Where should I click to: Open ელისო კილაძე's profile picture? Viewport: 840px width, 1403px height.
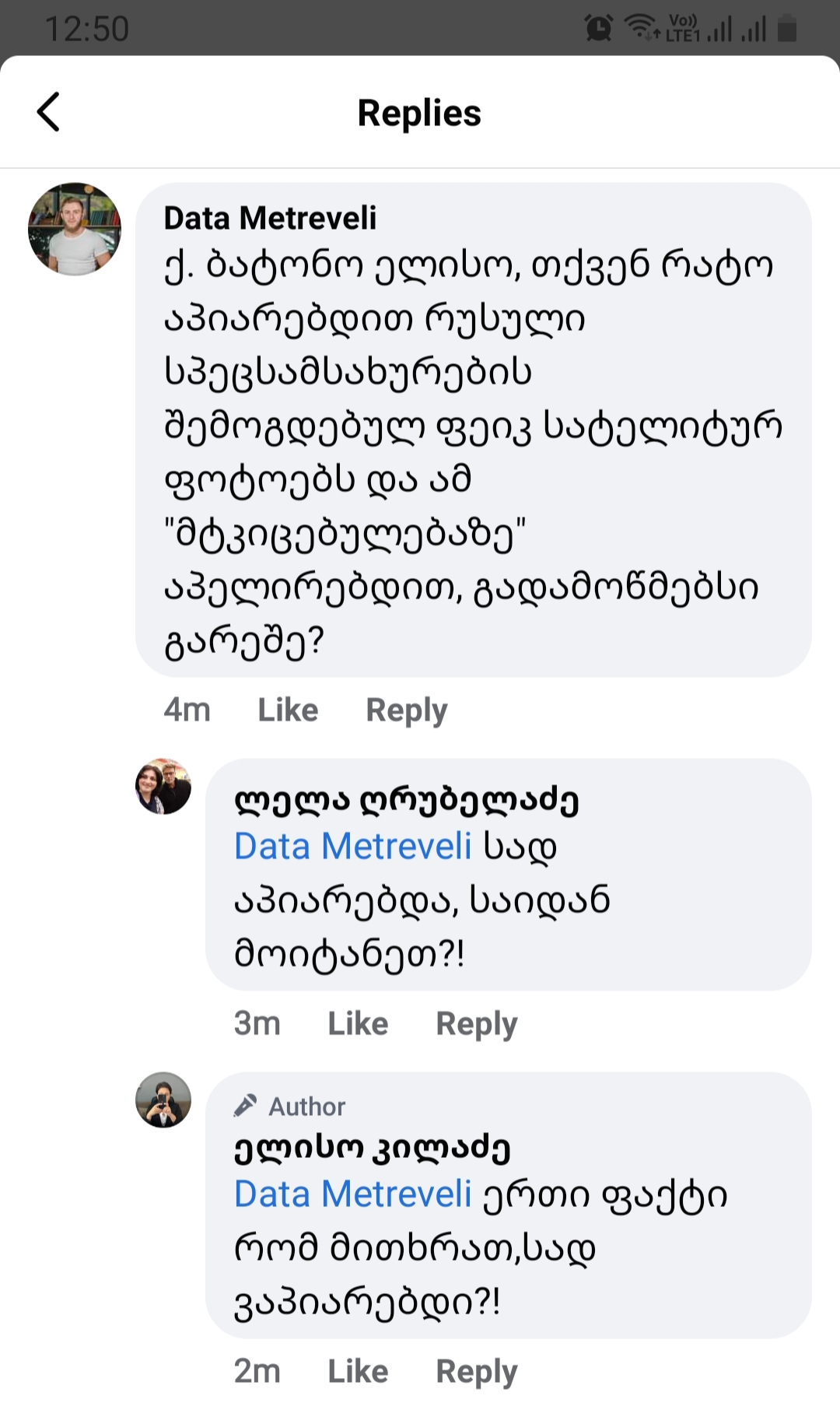point(163,1100)
